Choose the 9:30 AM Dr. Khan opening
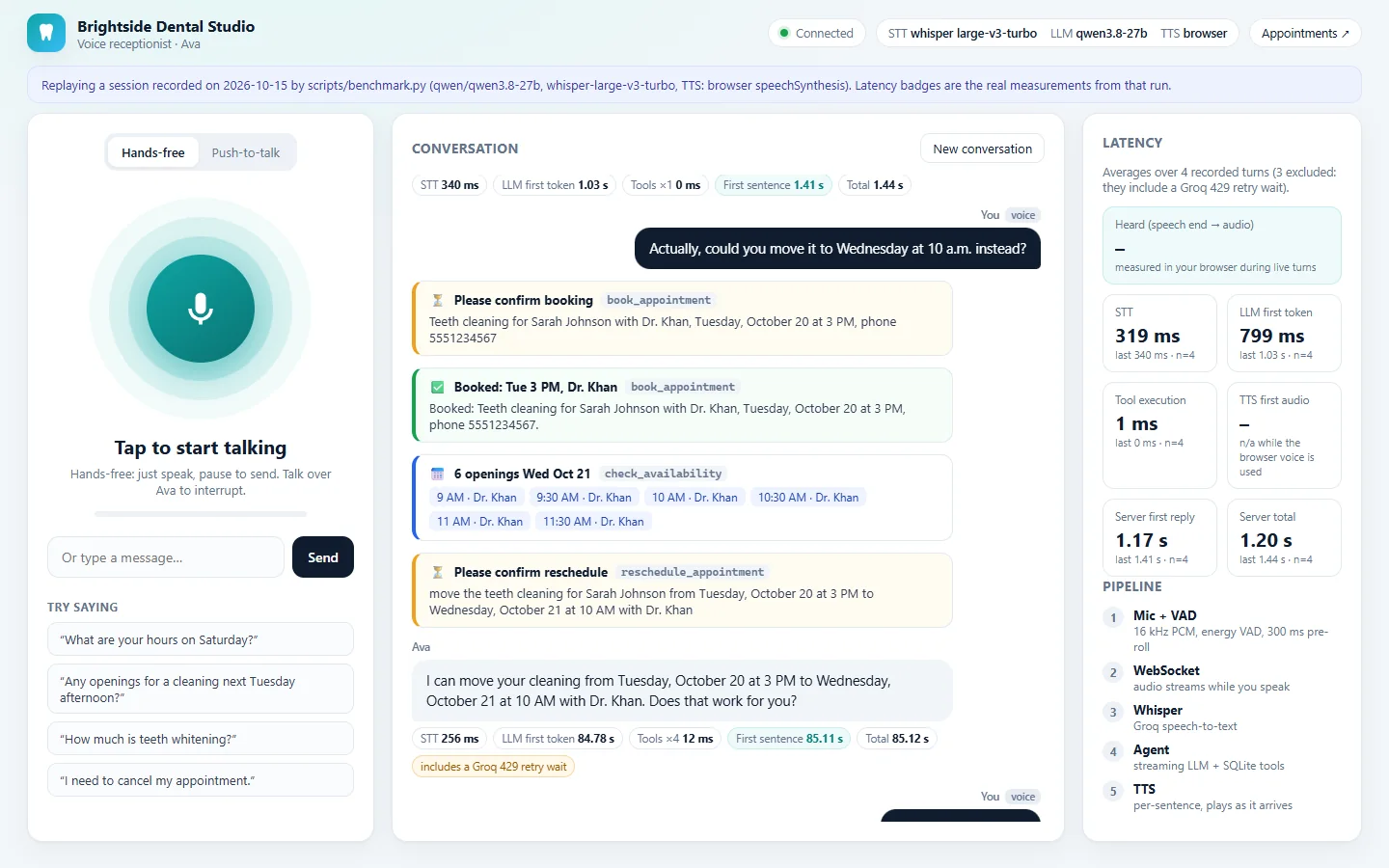1389x868 pixels. 584,498
